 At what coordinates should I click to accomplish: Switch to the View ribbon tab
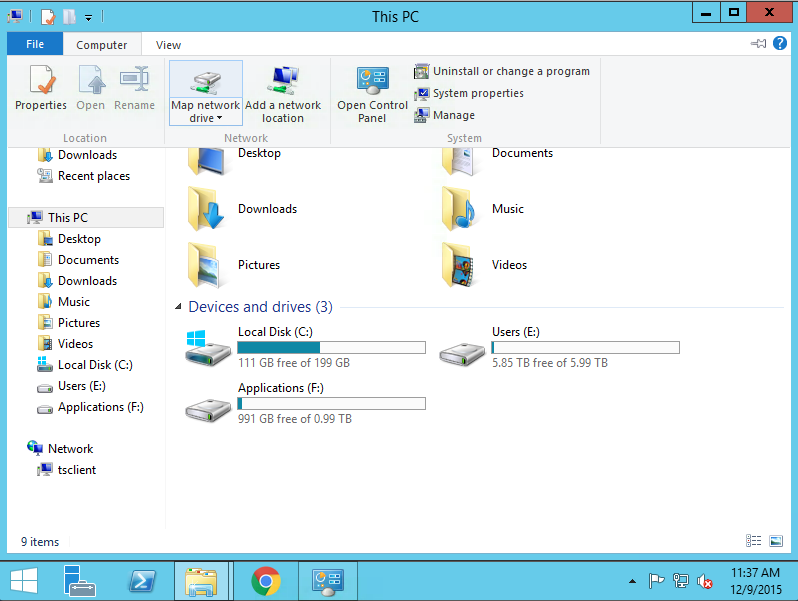click(168, 45)
